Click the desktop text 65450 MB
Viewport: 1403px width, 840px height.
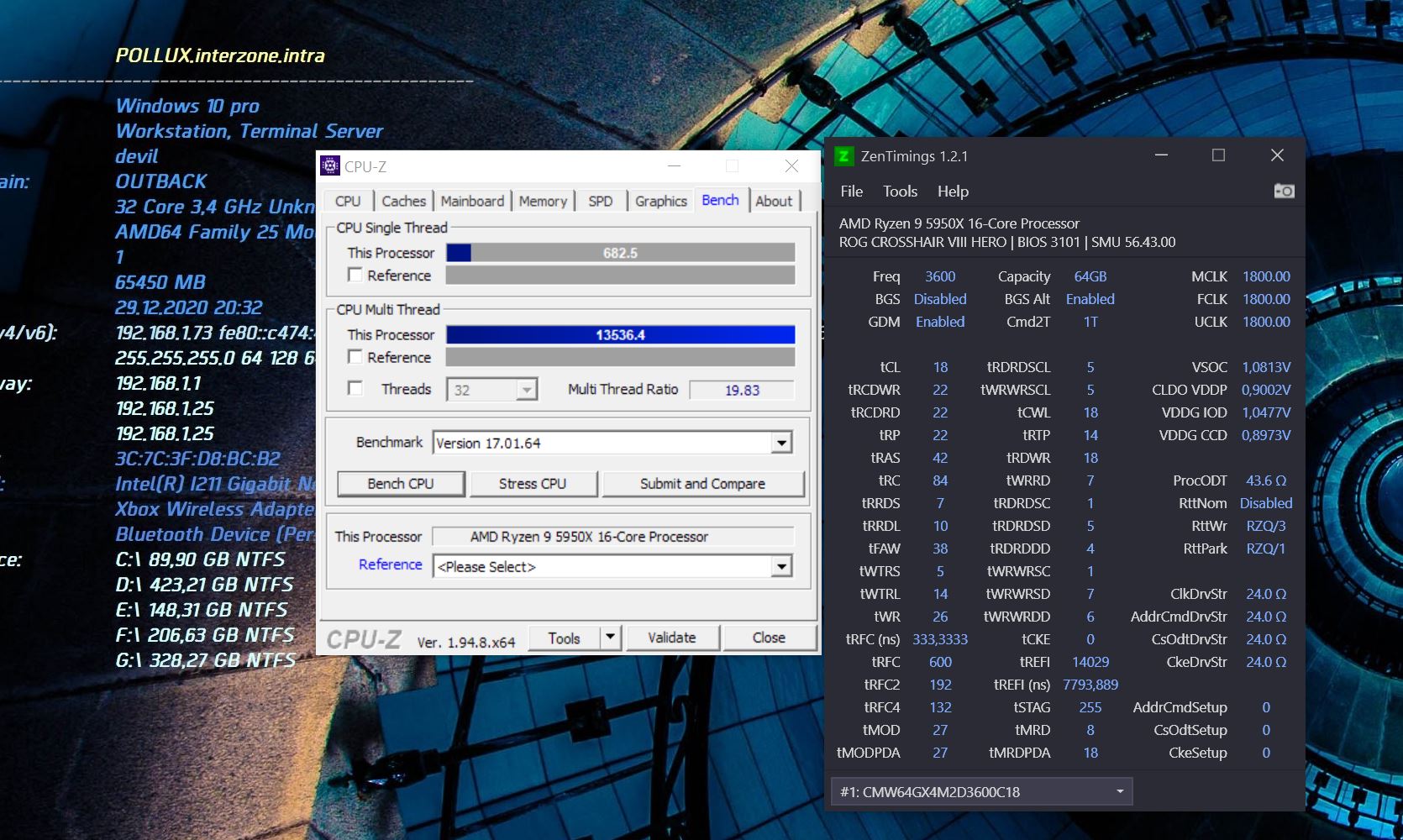[160, 282]
